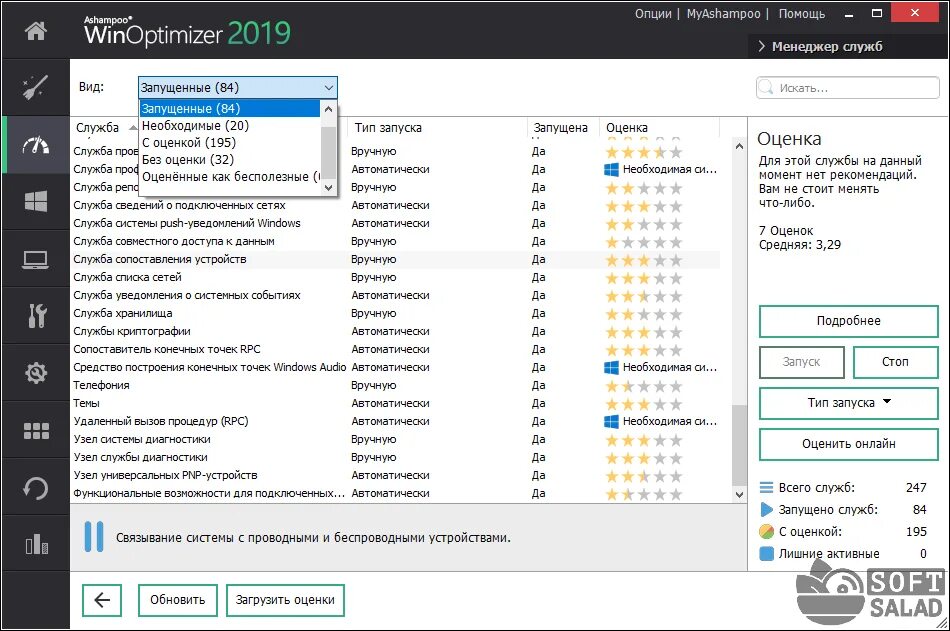This screenshot has height=631, width=950.
Task: Select 'Узел системы диагностики' row
Action: tap(396, 439)
